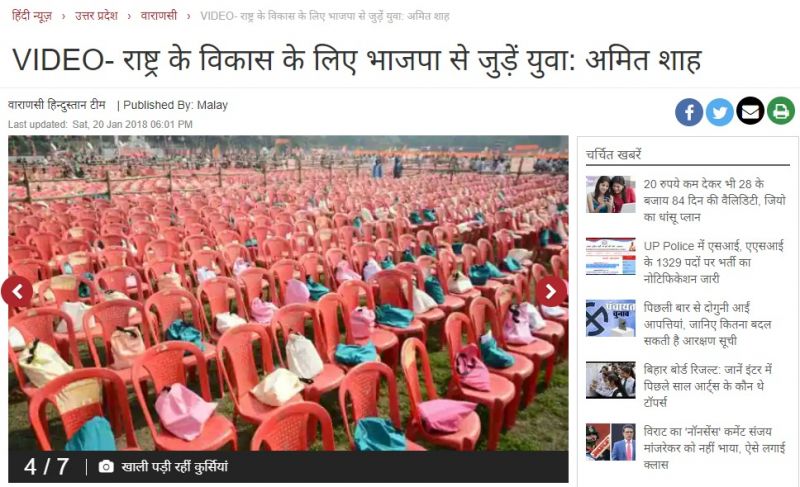
Task: Open हिंदी न्यूज़ breadcrumb link
Action: pyautogui.click(x=32, y=16)
